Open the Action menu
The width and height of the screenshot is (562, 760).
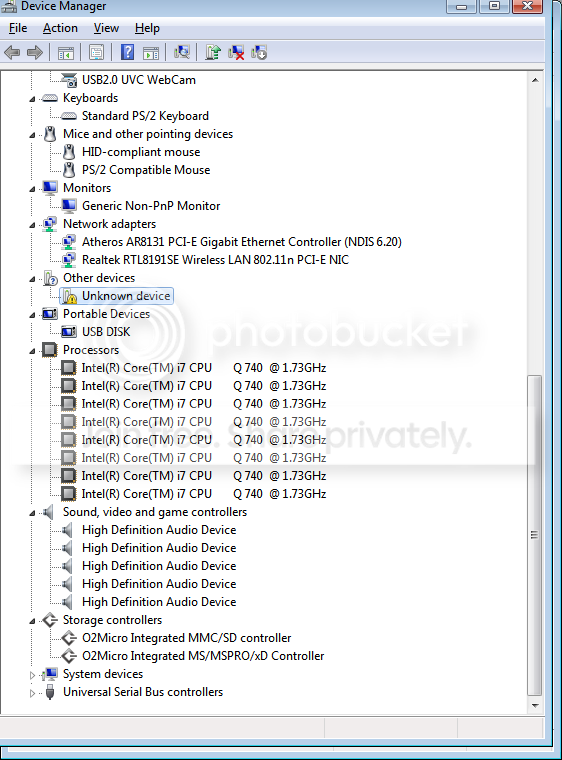point(60,28)
